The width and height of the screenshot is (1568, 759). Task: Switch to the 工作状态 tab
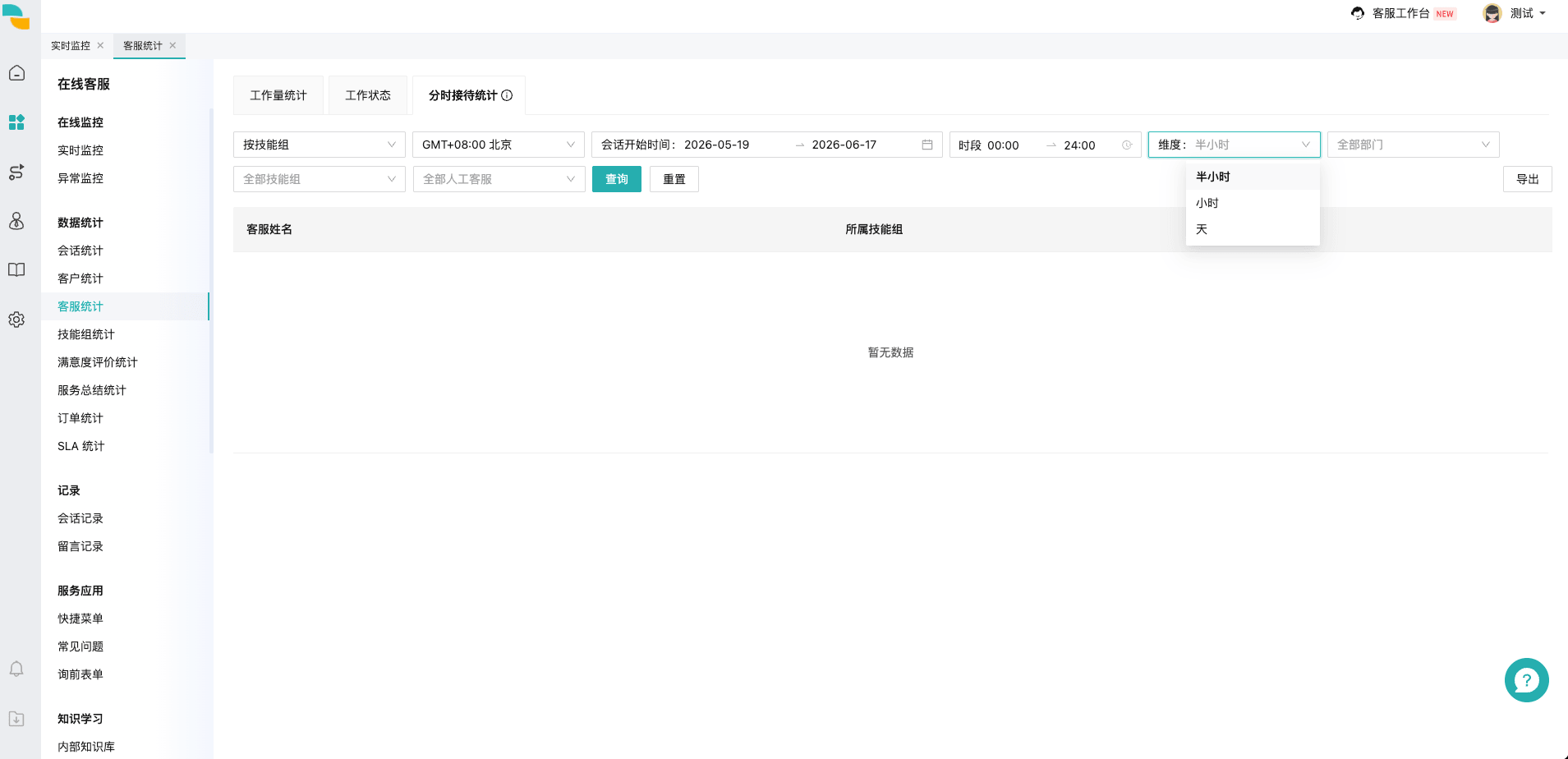pos(368,95)
